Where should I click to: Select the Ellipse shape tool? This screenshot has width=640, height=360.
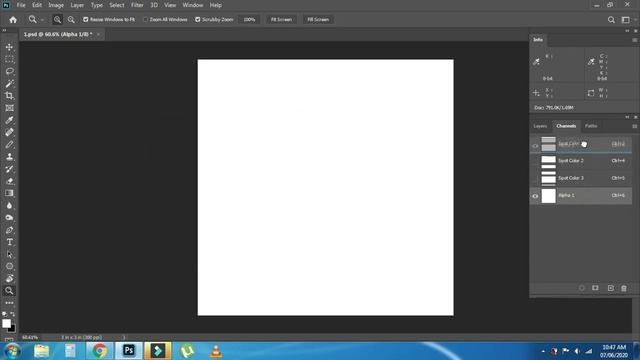coord(9,267)
